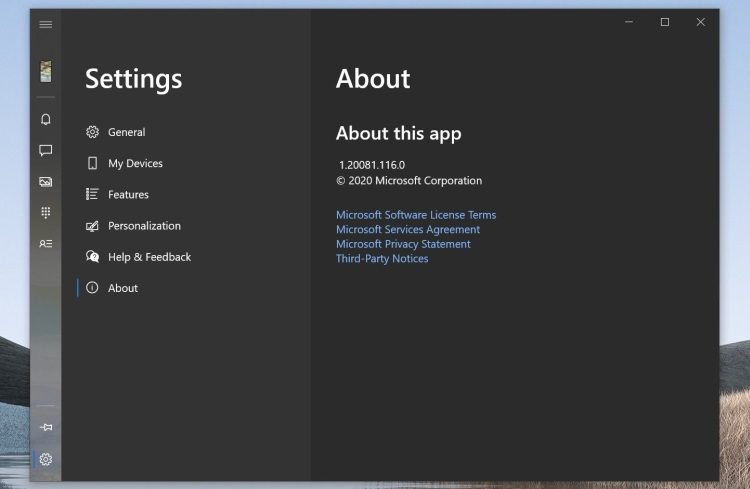Open the Calls dialpad icon
Viewport: 750px width, 489px height.
tap(46, 213)
